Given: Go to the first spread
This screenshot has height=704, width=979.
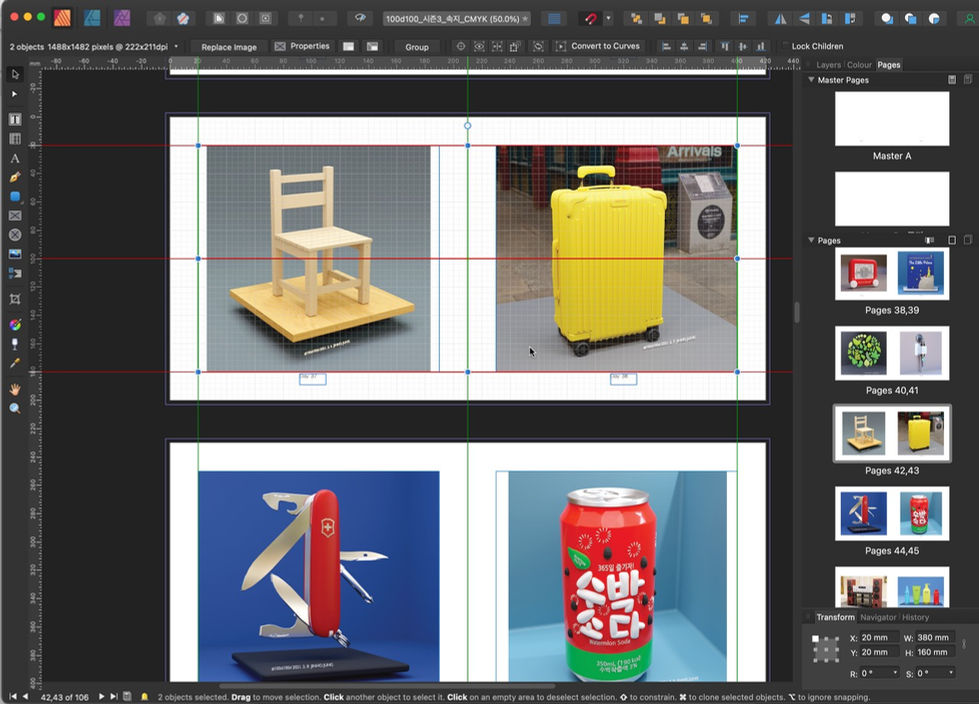Looking at the screenshot, I should click(12, 697).
